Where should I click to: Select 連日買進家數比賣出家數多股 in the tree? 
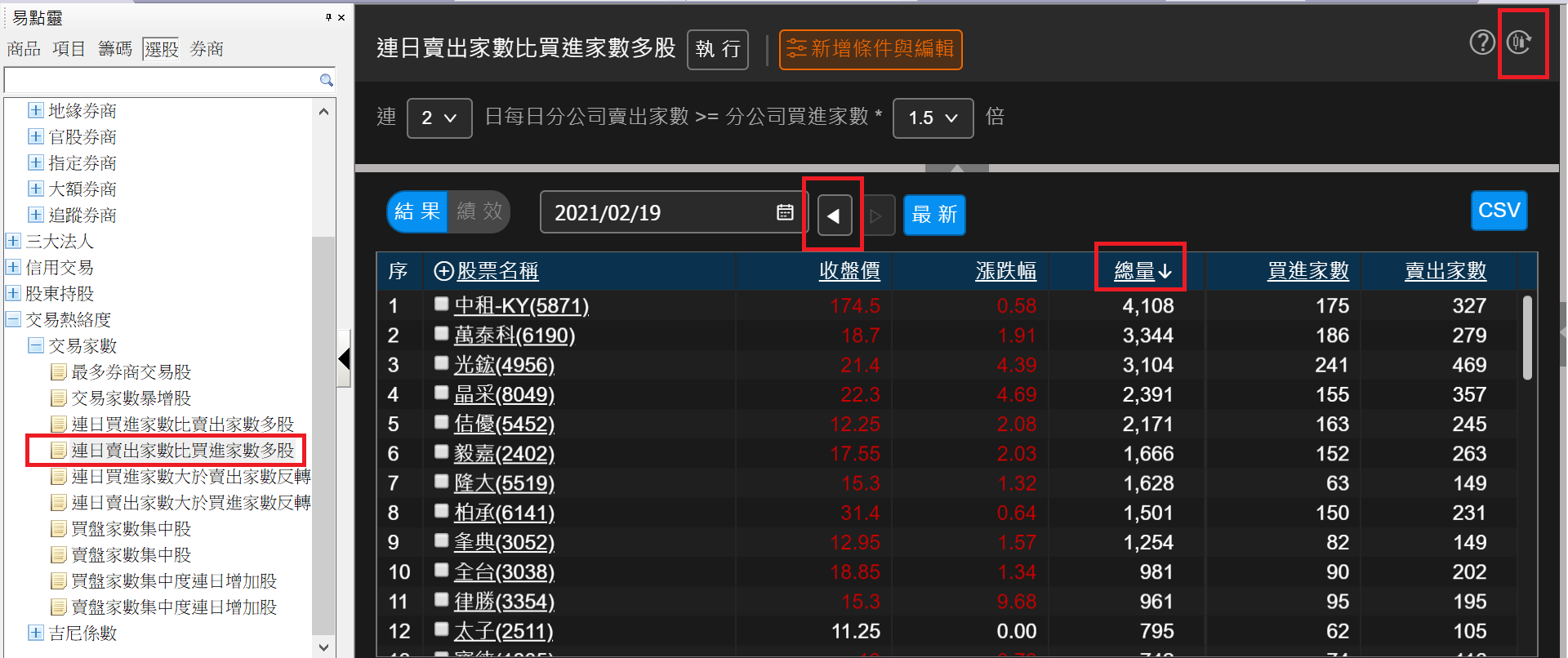tap(182, 425)
